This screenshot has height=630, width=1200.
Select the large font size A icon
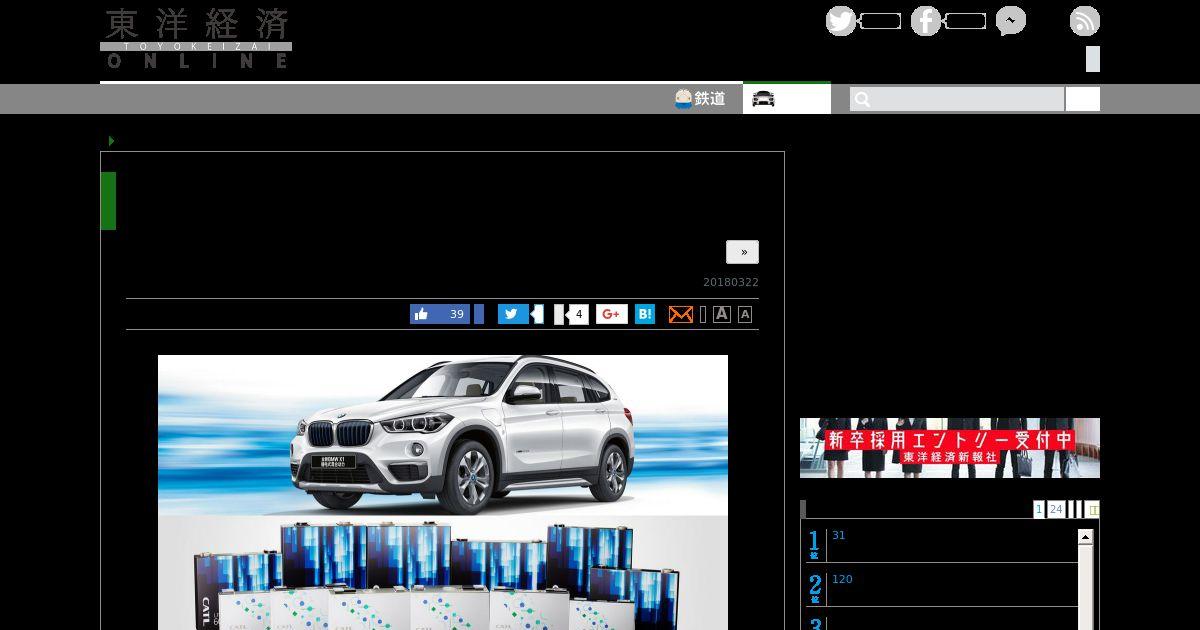(x=722, y=314)
